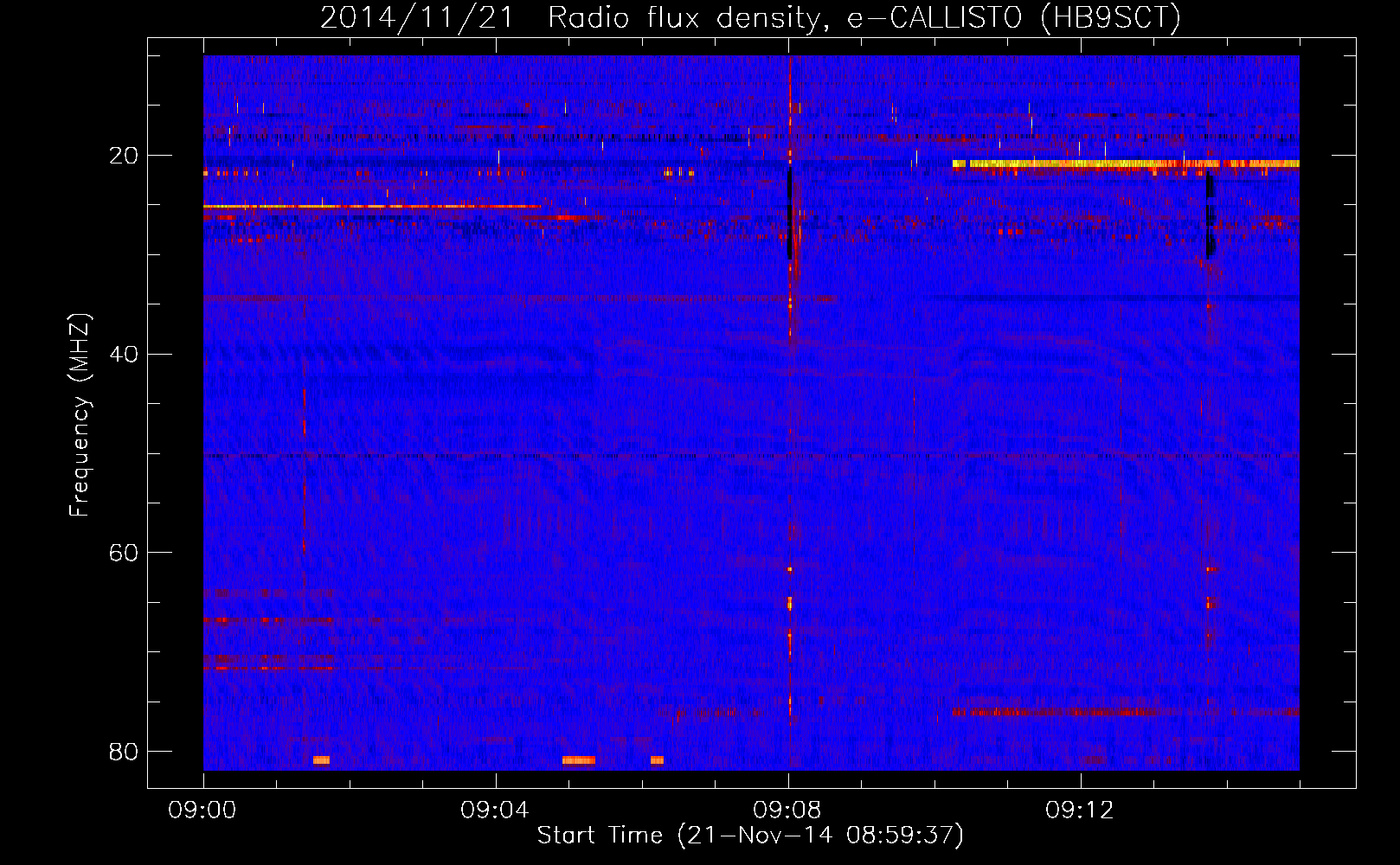Click the 40 MHz frequency tick label
The image size is (1400, 865).
[124, 354]
